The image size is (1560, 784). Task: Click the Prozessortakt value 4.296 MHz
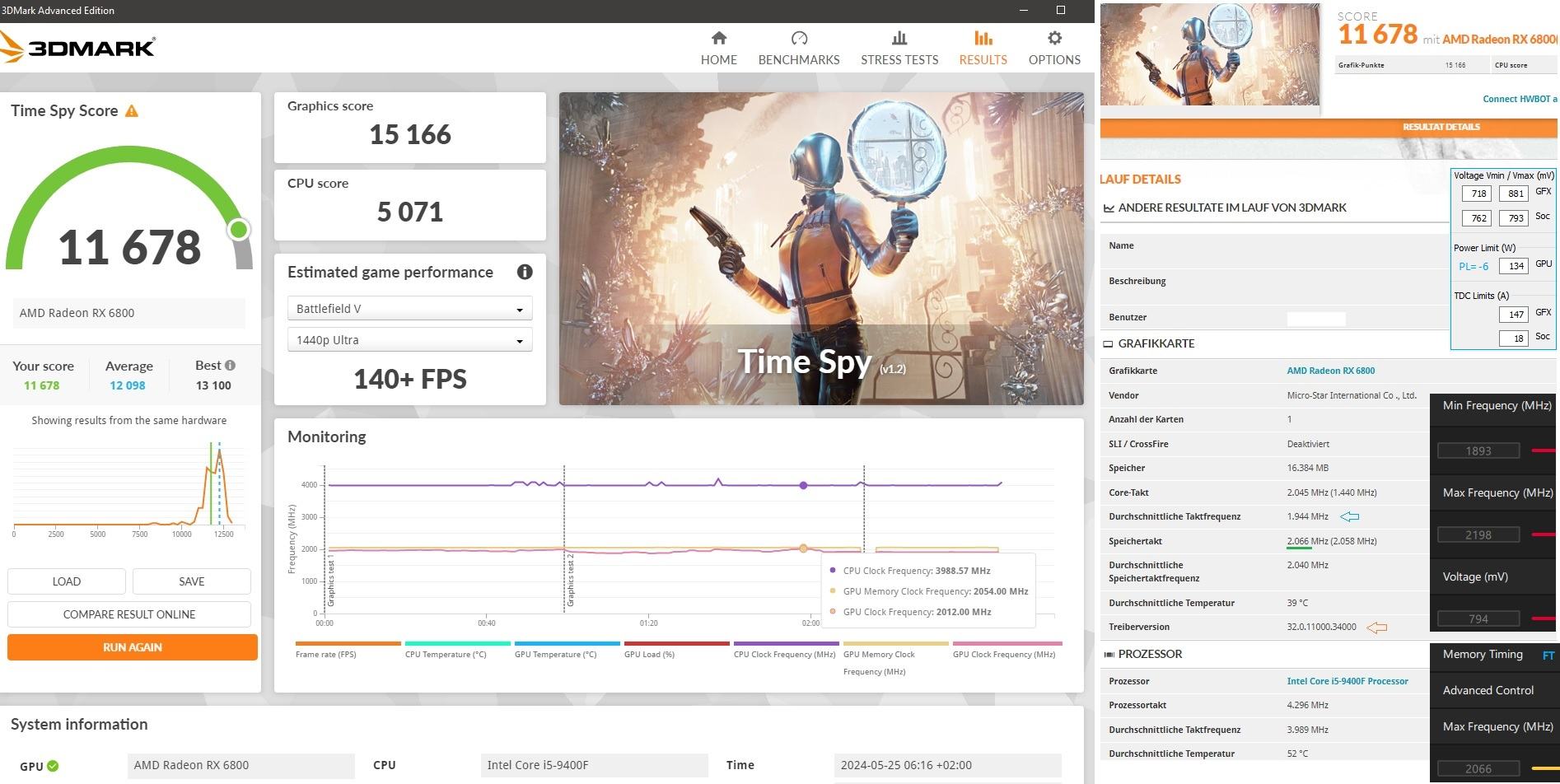pos(1308,705)
